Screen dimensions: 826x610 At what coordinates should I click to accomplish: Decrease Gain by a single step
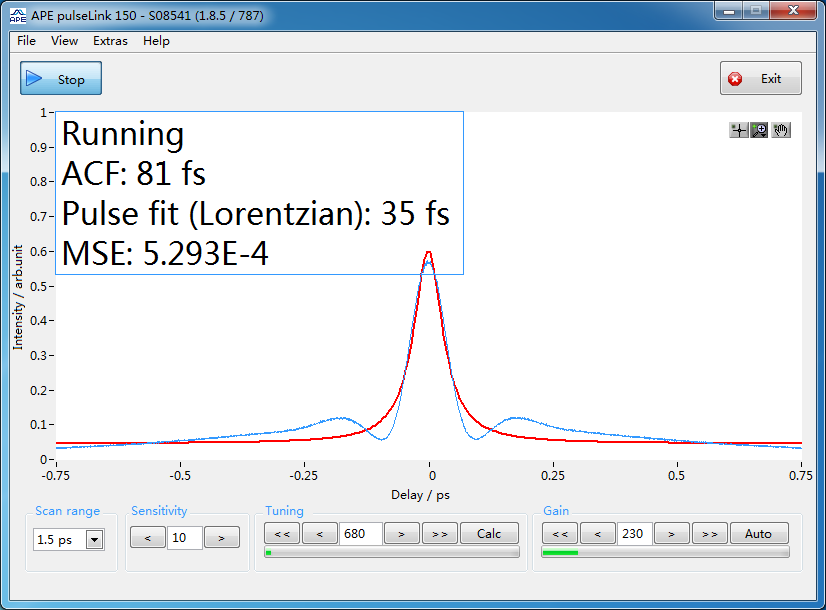[598, 534]
